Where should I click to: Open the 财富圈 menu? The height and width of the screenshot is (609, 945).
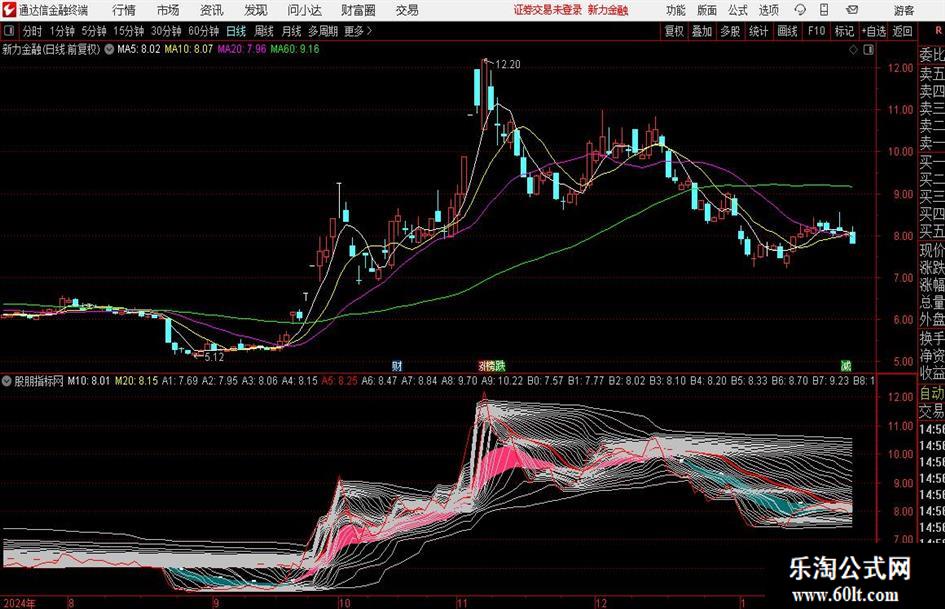(x=358, y=10)
